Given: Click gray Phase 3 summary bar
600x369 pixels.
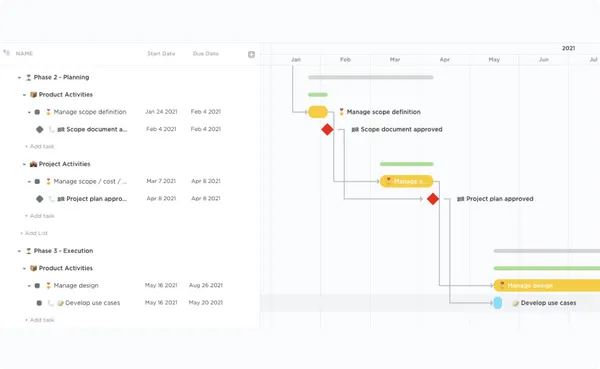Looking at the screenshot, I should (546, 251).
